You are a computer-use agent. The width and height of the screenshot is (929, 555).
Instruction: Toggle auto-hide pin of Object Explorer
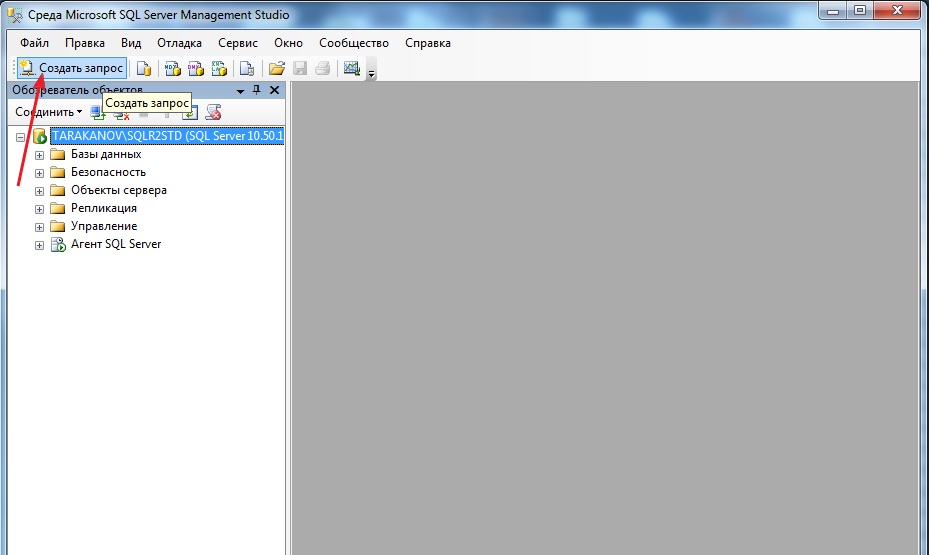(x=257, y=90)
